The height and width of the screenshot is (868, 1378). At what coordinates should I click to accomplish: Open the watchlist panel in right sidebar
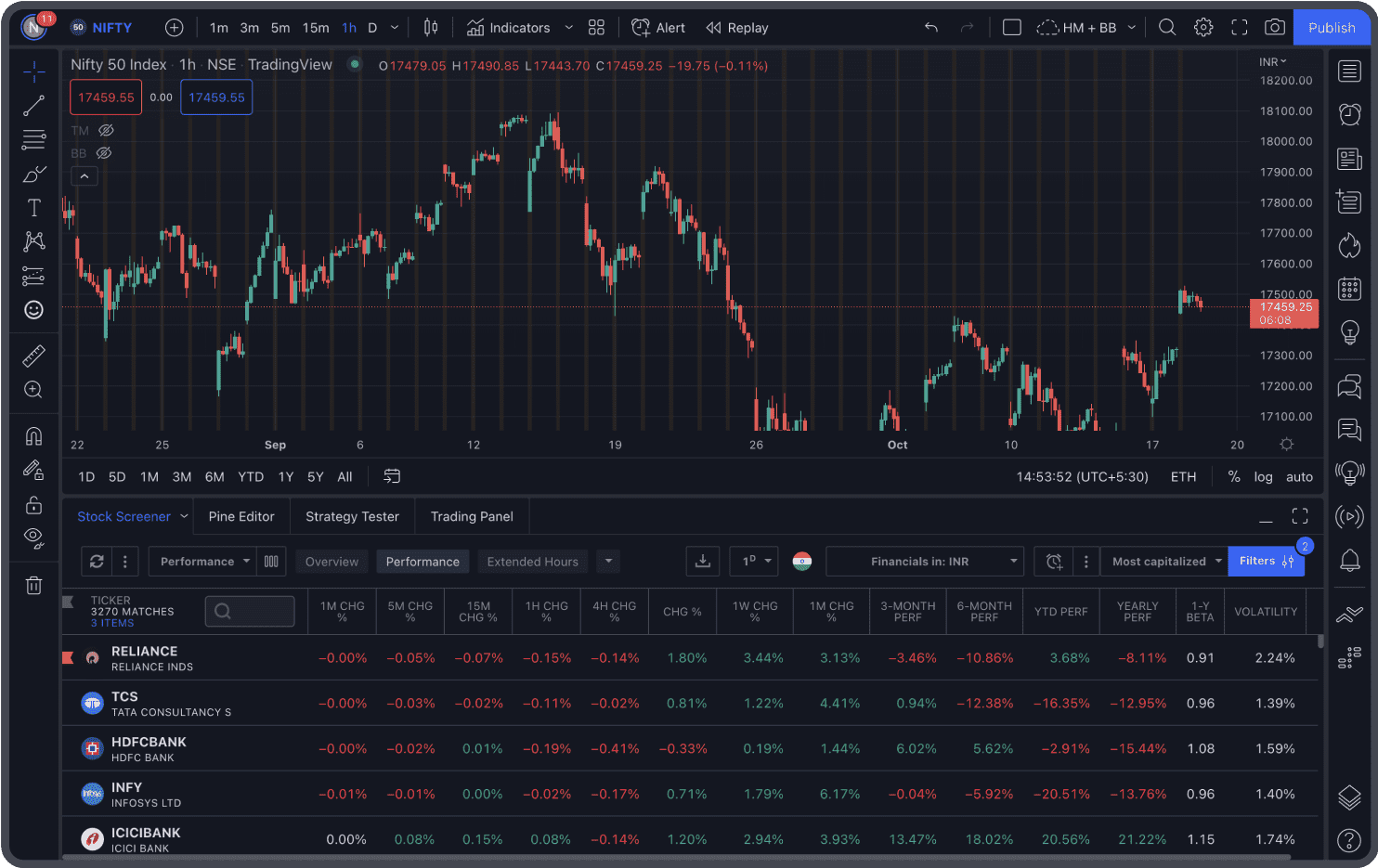1349,71
